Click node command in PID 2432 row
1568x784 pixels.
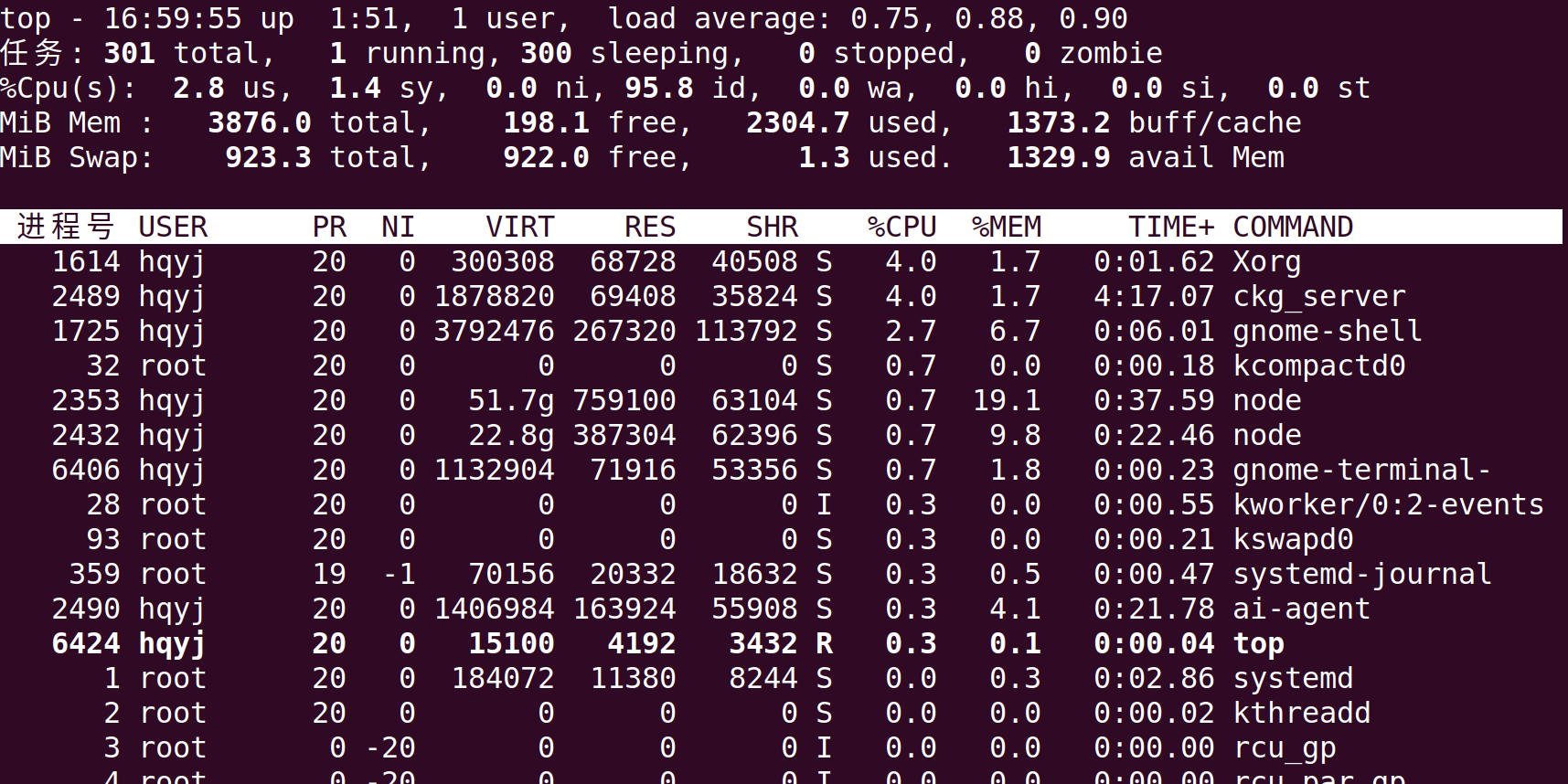click(1266, 435)
